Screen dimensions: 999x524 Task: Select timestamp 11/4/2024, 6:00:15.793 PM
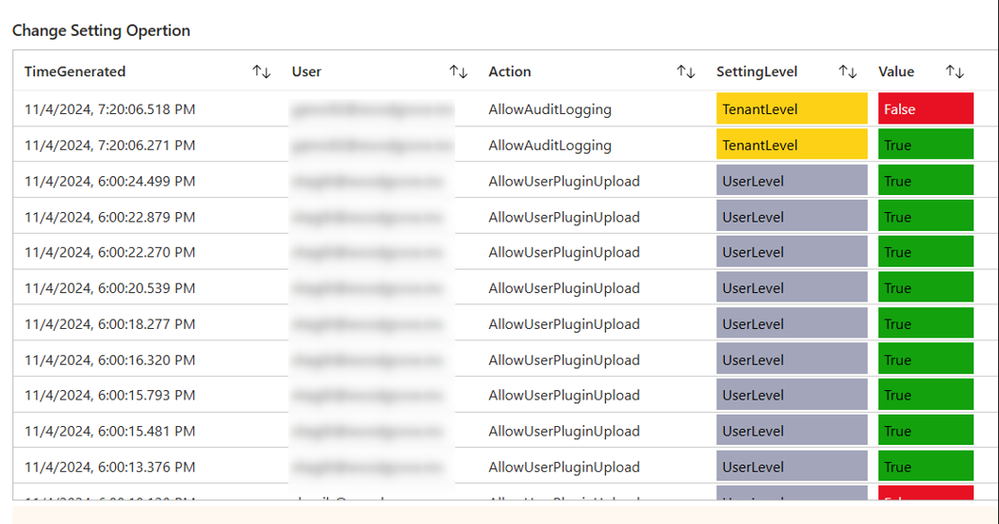pyautogui.click(x=110, y=395)
